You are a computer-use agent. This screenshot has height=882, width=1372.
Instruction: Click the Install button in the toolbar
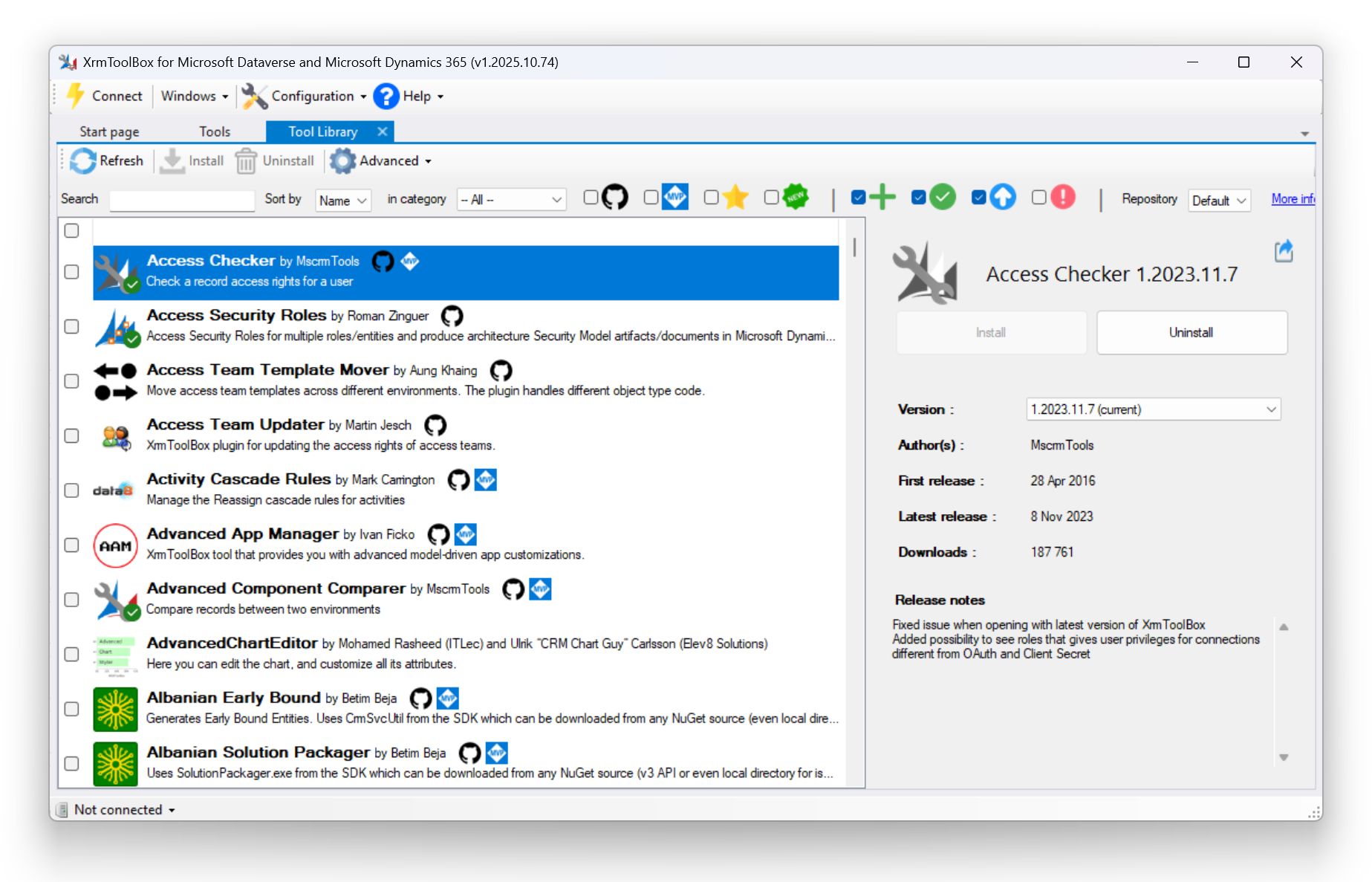pos(192,160)
